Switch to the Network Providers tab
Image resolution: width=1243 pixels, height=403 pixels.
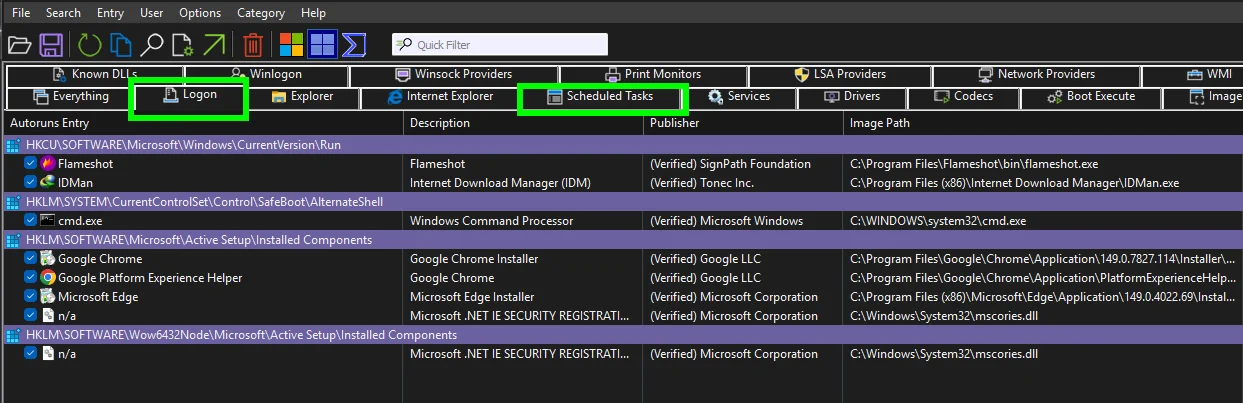click(1036, 75)
